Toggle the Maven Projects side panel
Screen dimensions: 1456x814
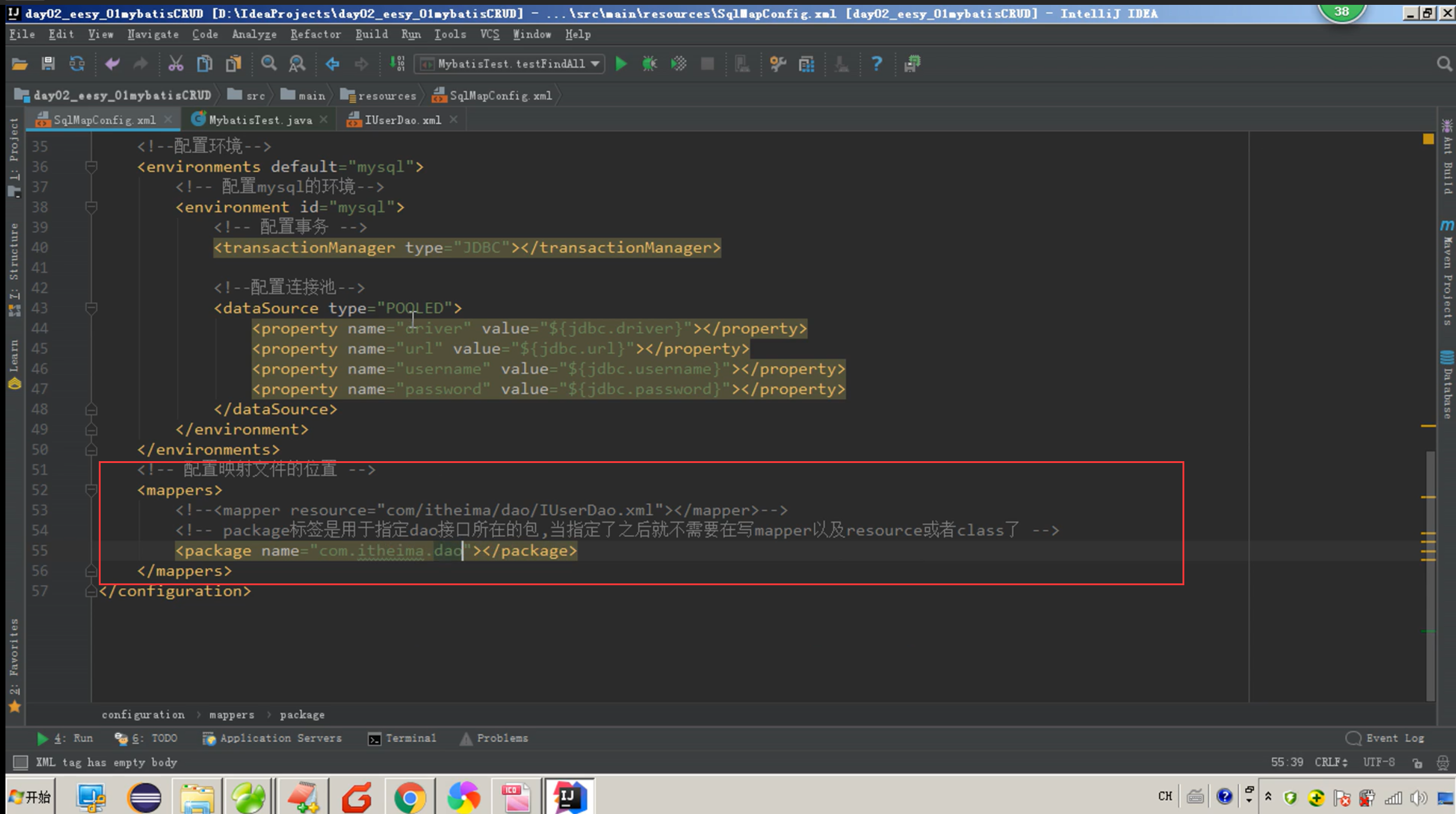coord(1447,274)
